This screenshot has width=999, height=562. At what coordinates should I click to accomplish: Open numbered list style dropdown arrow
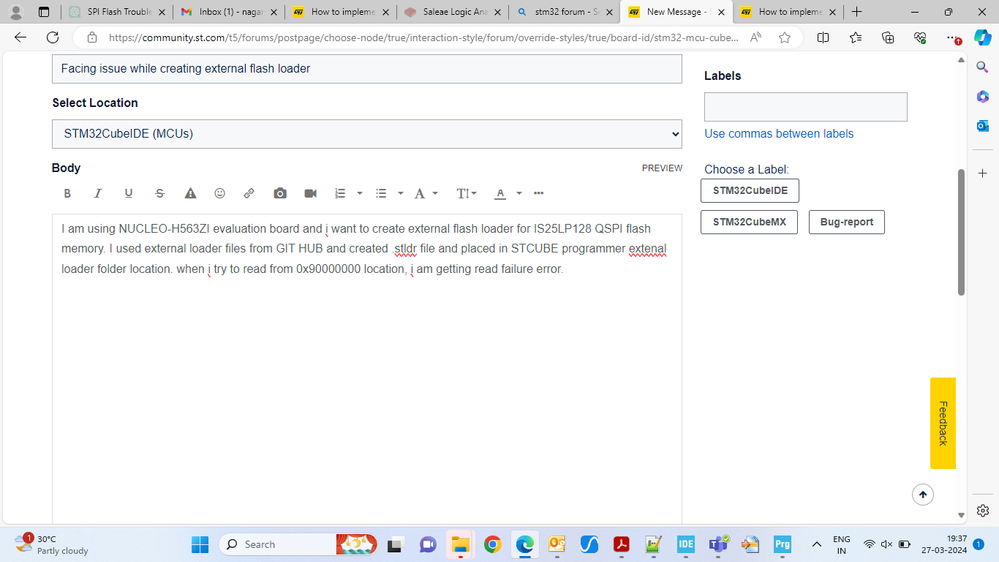[359, 193]
